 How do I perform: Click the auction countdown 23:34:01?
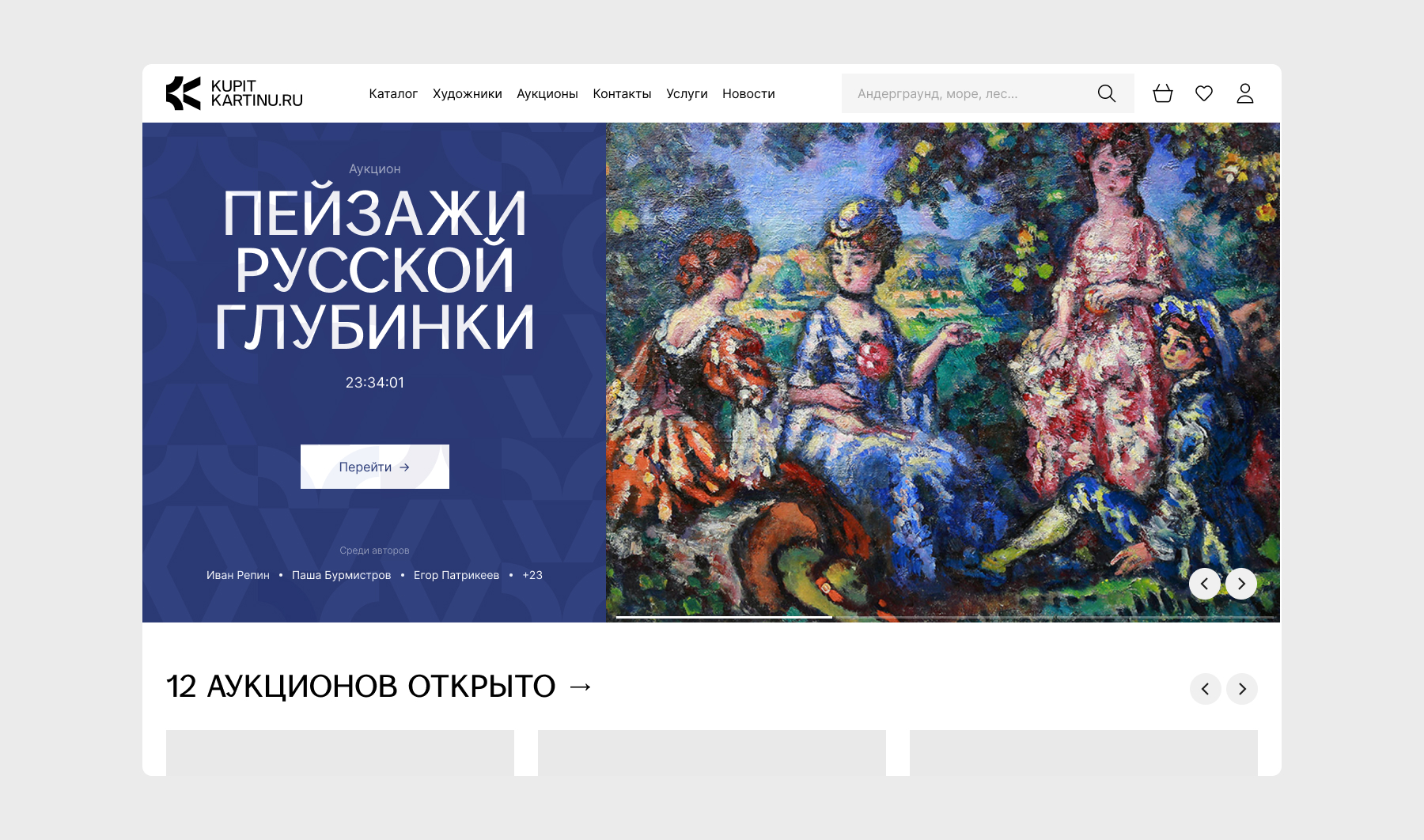pyautogui.click(x=375, y=383)
